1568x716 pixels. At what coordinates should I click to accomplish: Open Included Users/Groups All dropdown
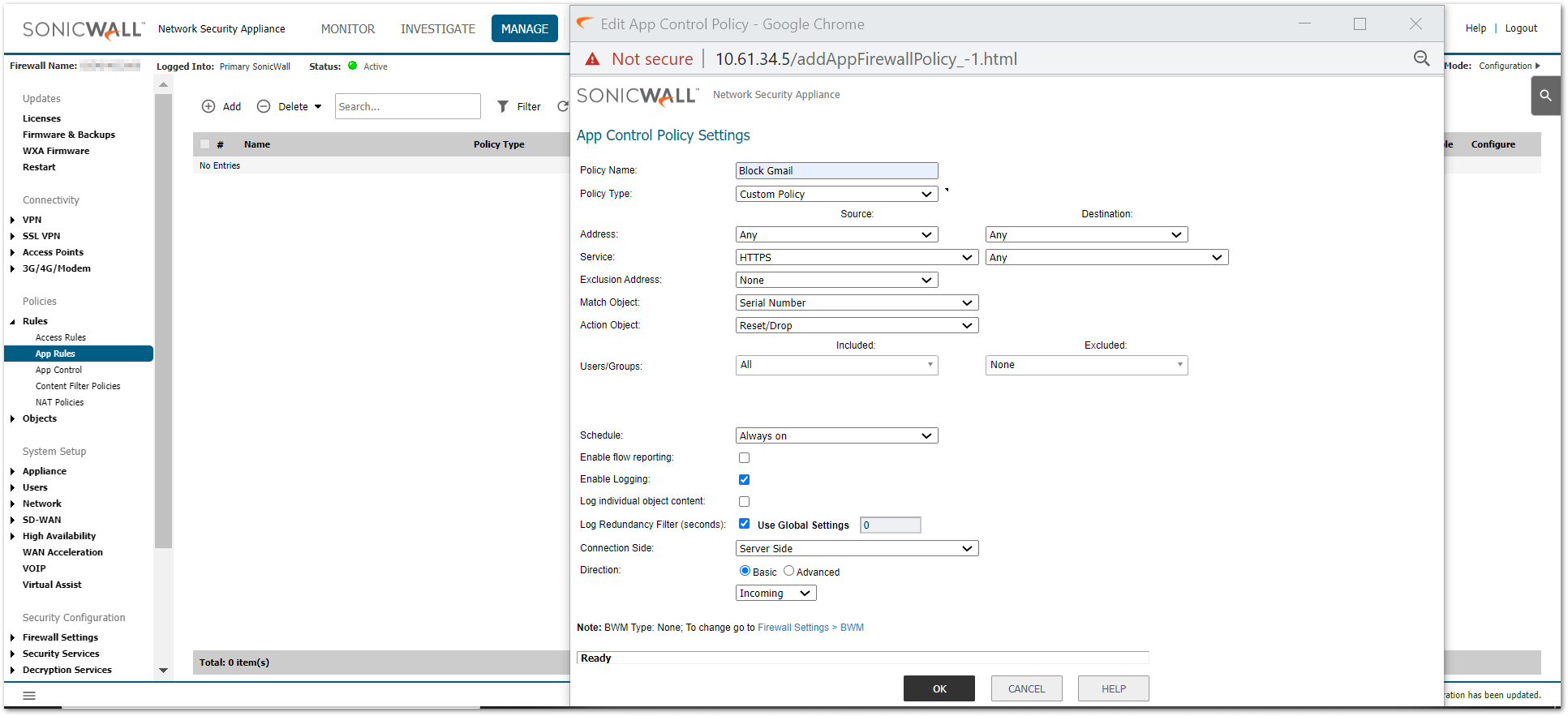[x=836, y=365]
